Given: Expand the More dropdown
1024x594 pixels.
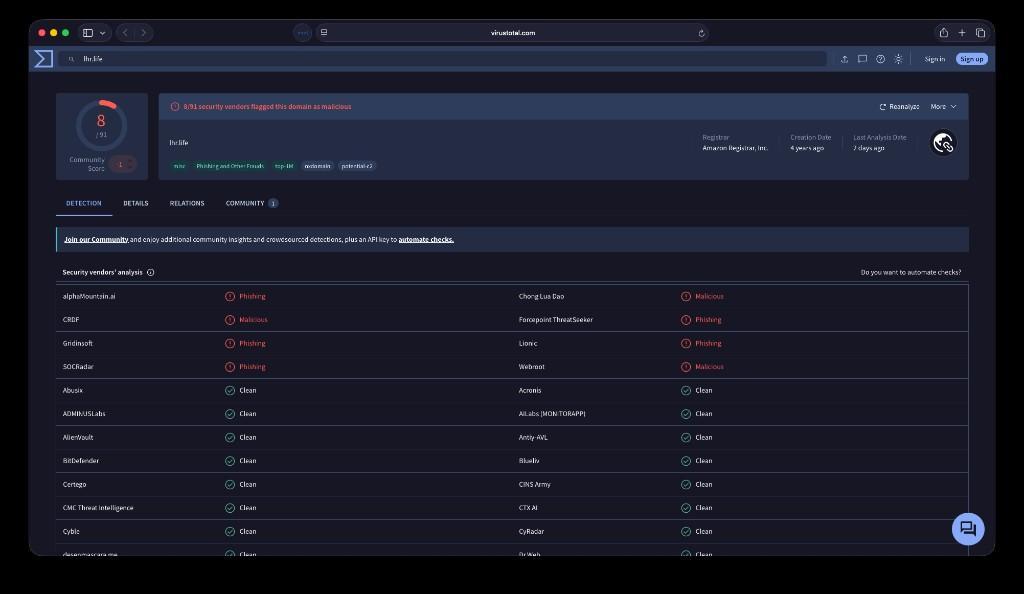Looking at the screenshot, I should 944,106.
